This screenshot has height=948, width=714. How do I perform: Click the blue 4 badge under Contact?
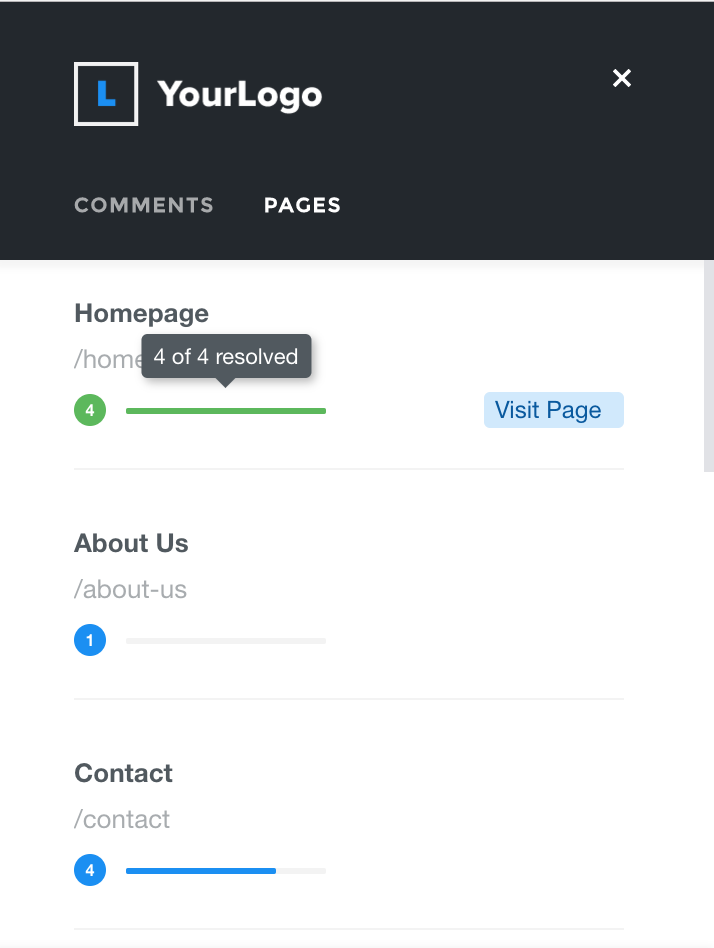click(x=90, y=870)
